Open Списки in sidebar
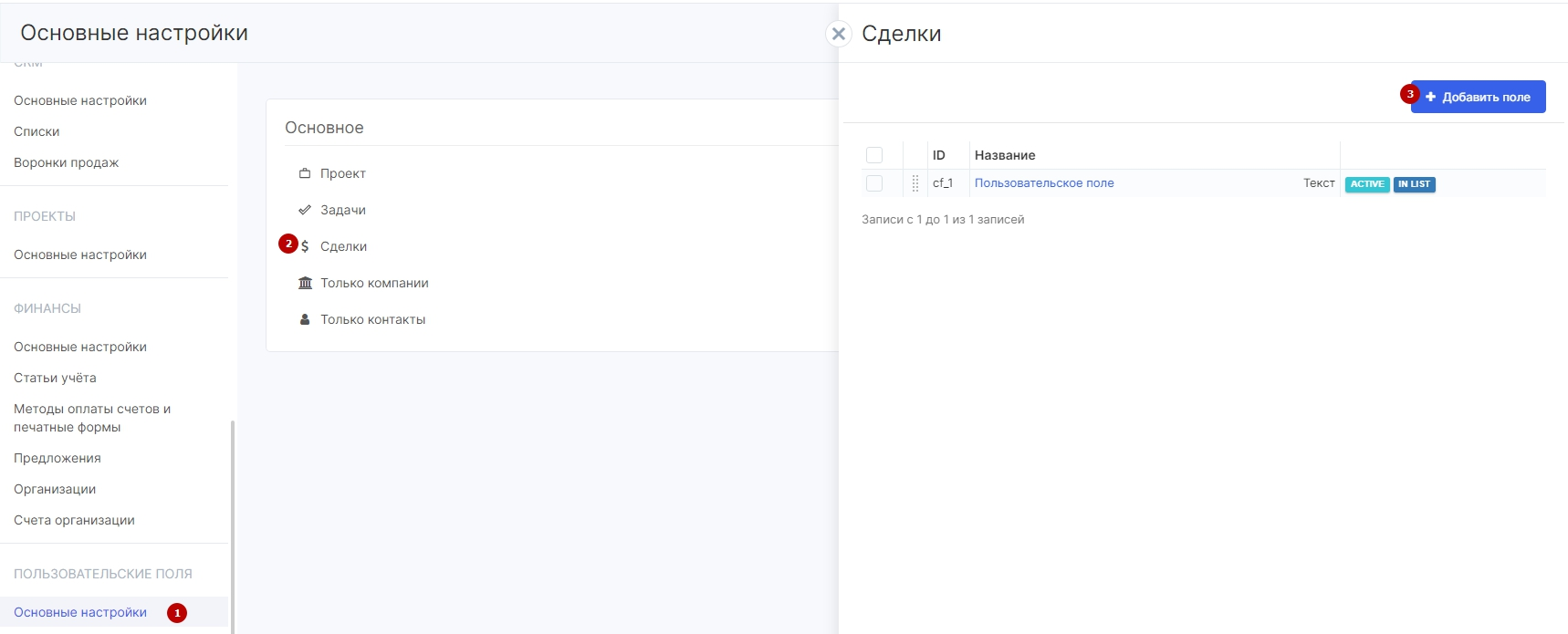This screenshot has width=1568, height=634. [37, 131]
